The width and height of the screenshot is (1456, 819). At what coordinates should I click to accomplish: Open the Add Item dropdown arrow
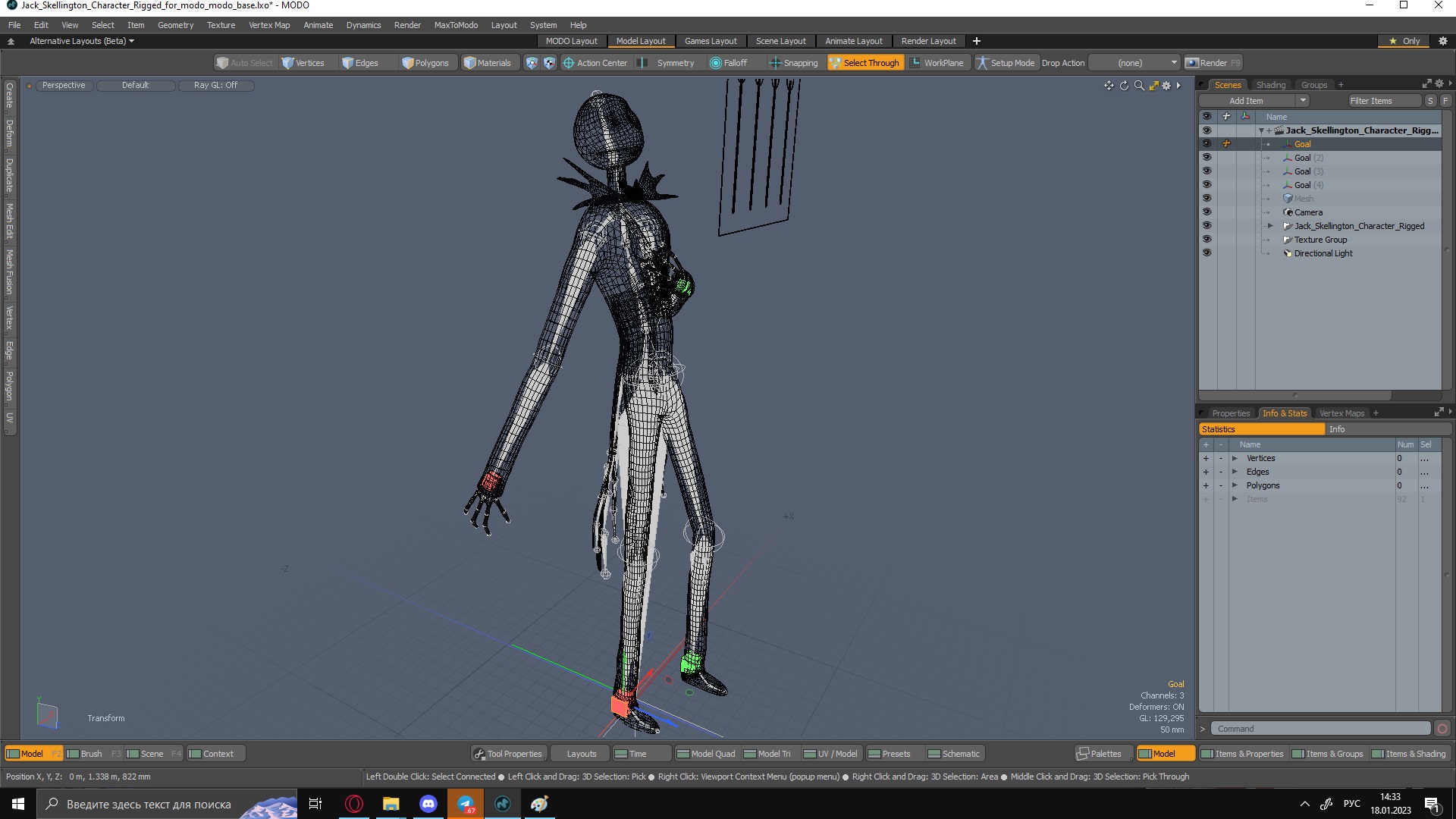click(x=1303, y=101)
